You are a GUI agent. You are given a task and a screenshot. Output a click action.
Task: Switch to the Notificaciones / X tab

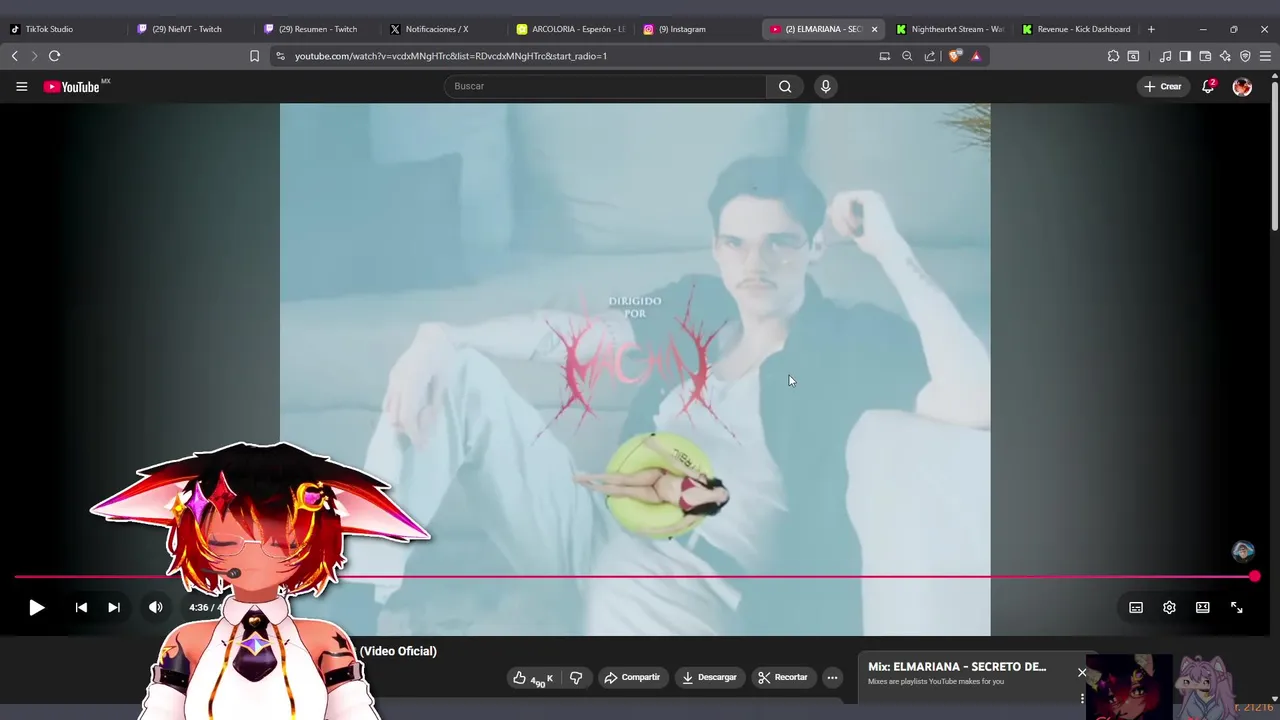coord(441,29)
